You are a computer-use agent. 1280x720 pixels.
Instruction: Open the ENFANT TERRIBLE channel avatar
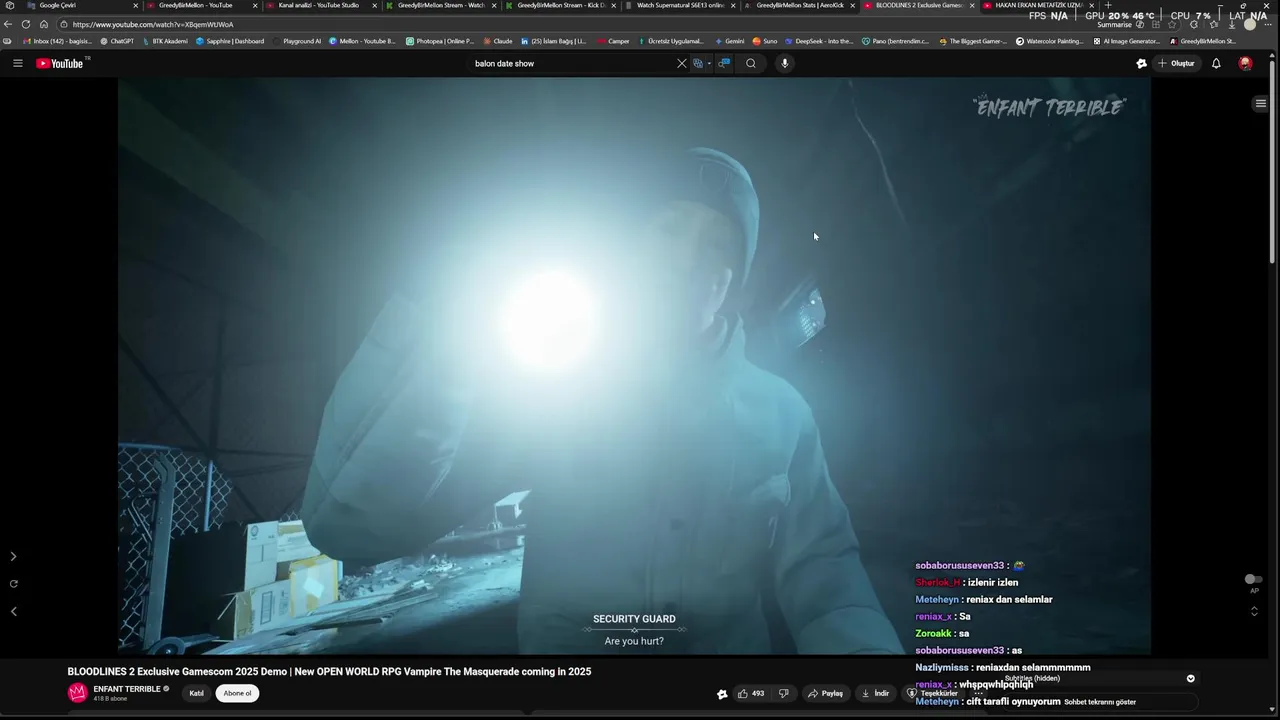(x=78, y=693)
